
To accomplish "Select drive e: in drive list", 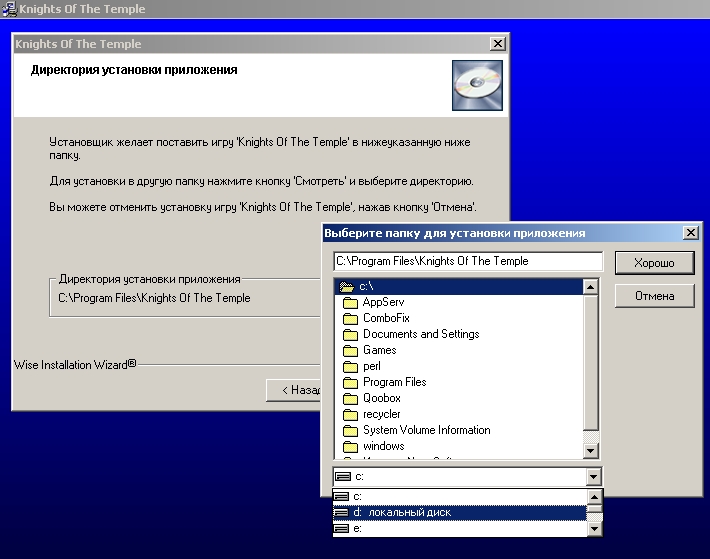I will [358, 527].
